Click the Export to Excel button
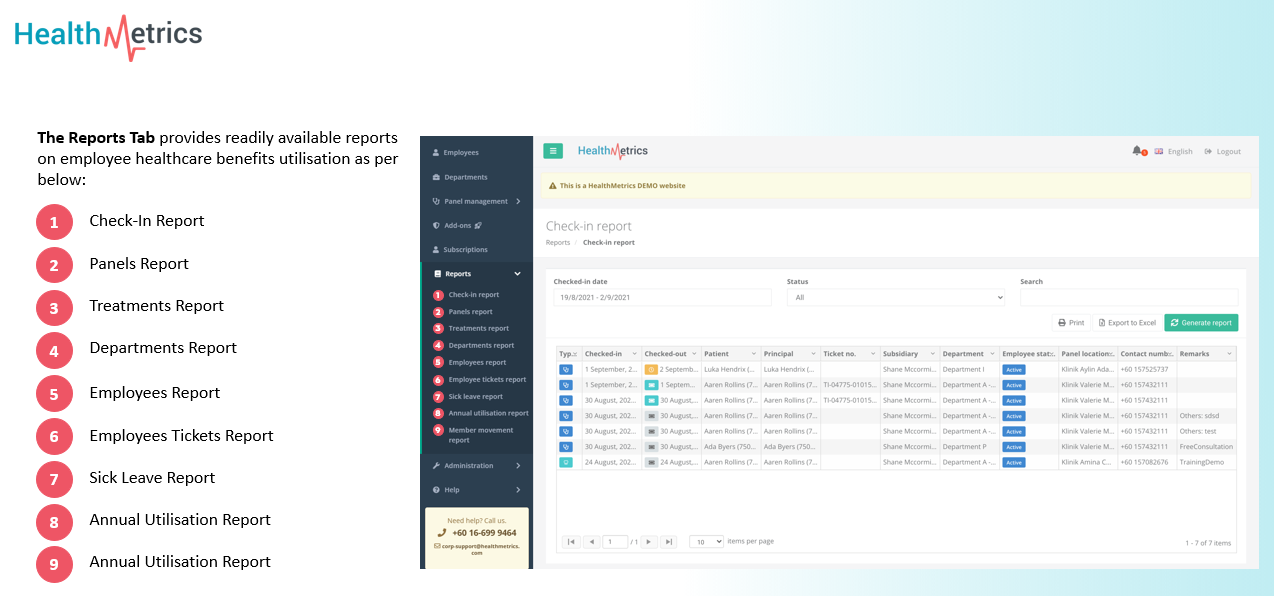 (x=1126, y=323)
